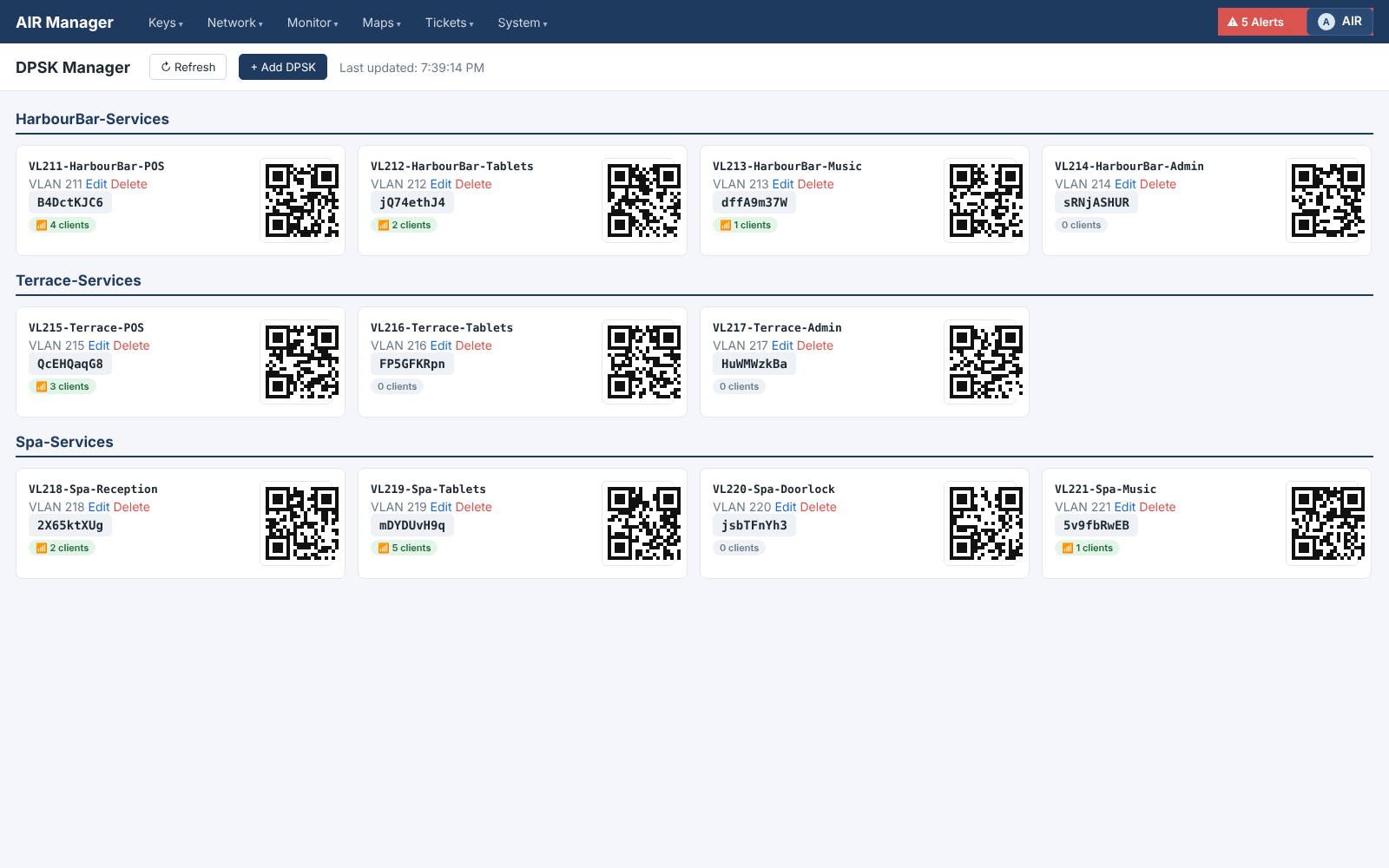Open QR code for VL213-HarbourBar-Music
The height and width of the screenshot is (868, 1389).
986,201
